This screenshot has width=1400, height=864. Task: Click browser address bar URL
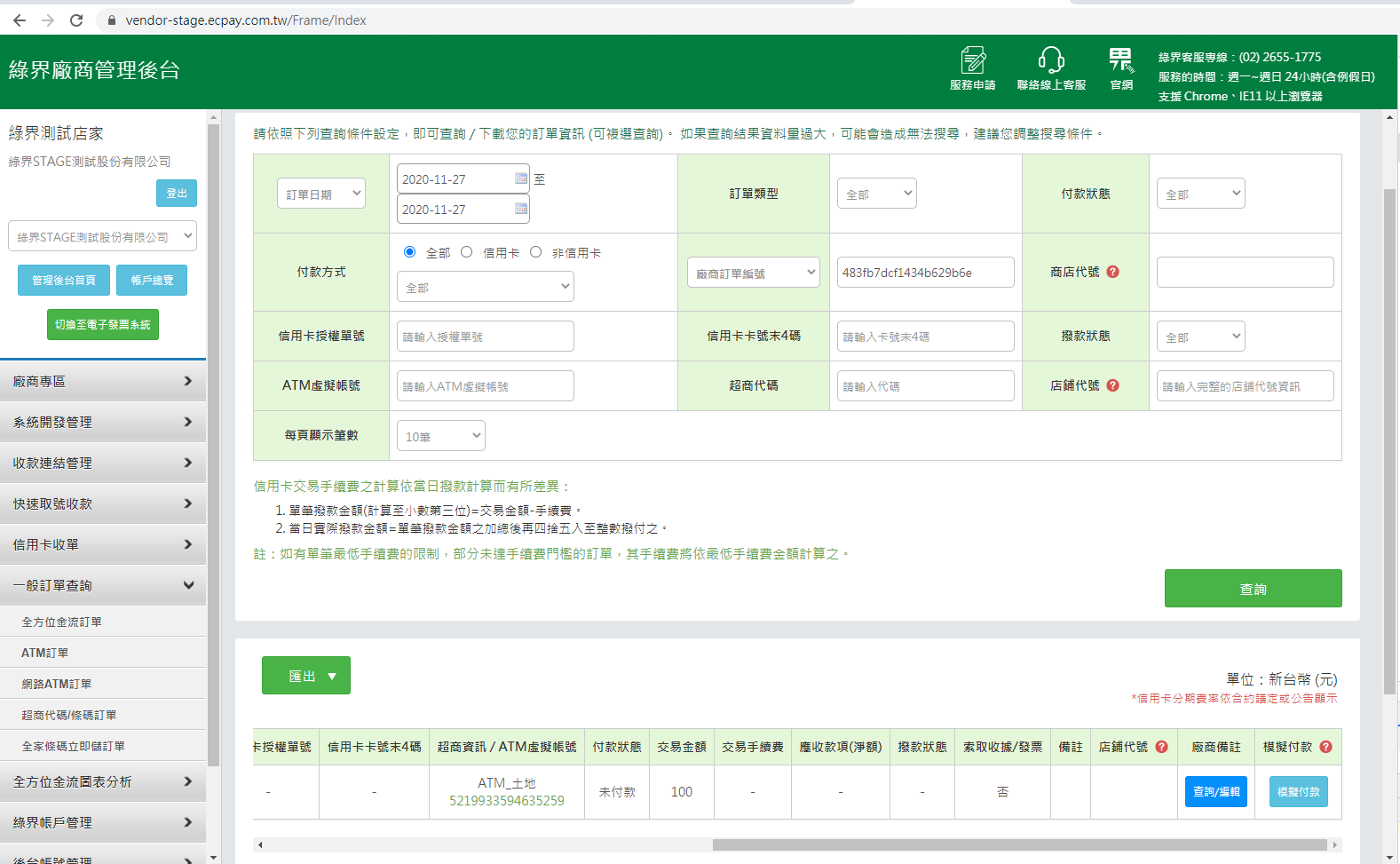[x=246, y=20]
